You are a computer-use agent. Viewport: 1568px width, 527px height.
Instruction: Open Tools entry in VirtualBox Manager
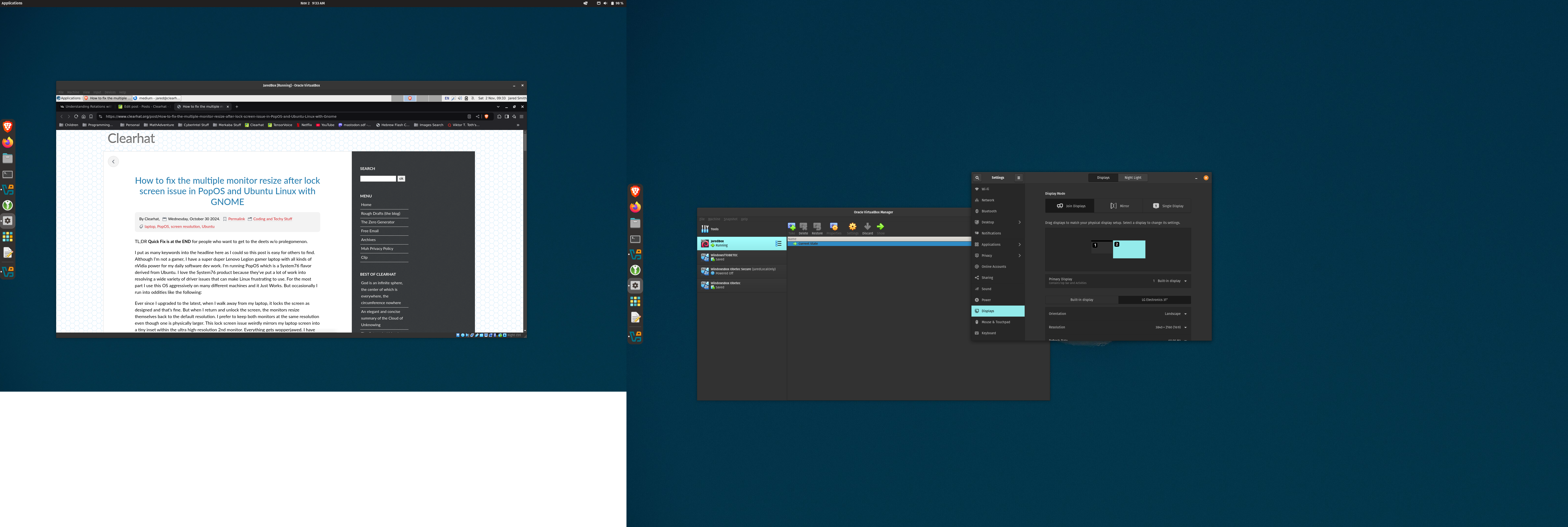741,230
